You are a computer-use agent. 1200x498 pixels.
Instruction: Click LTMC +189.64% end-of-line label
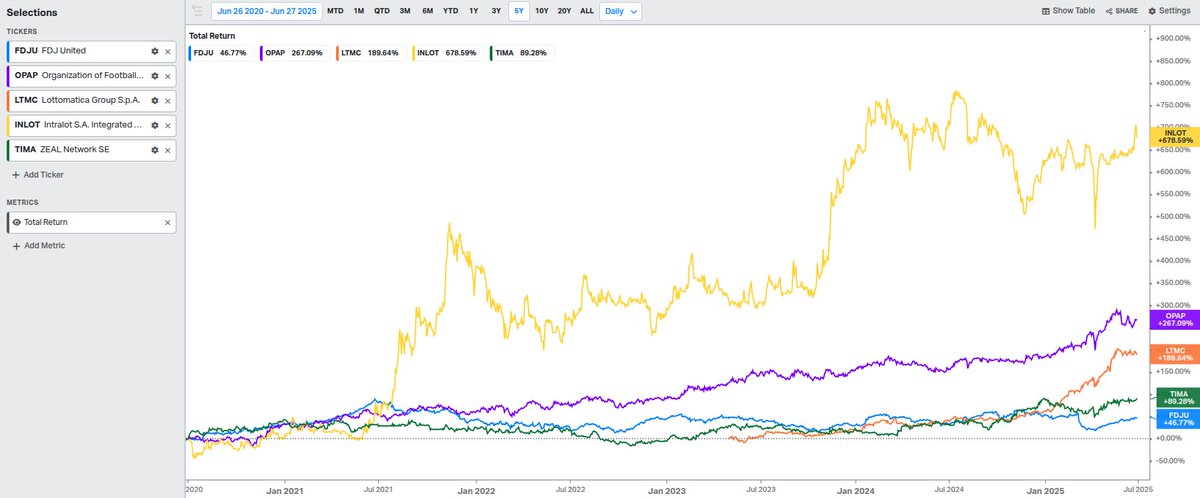[x=1173, y=352]
